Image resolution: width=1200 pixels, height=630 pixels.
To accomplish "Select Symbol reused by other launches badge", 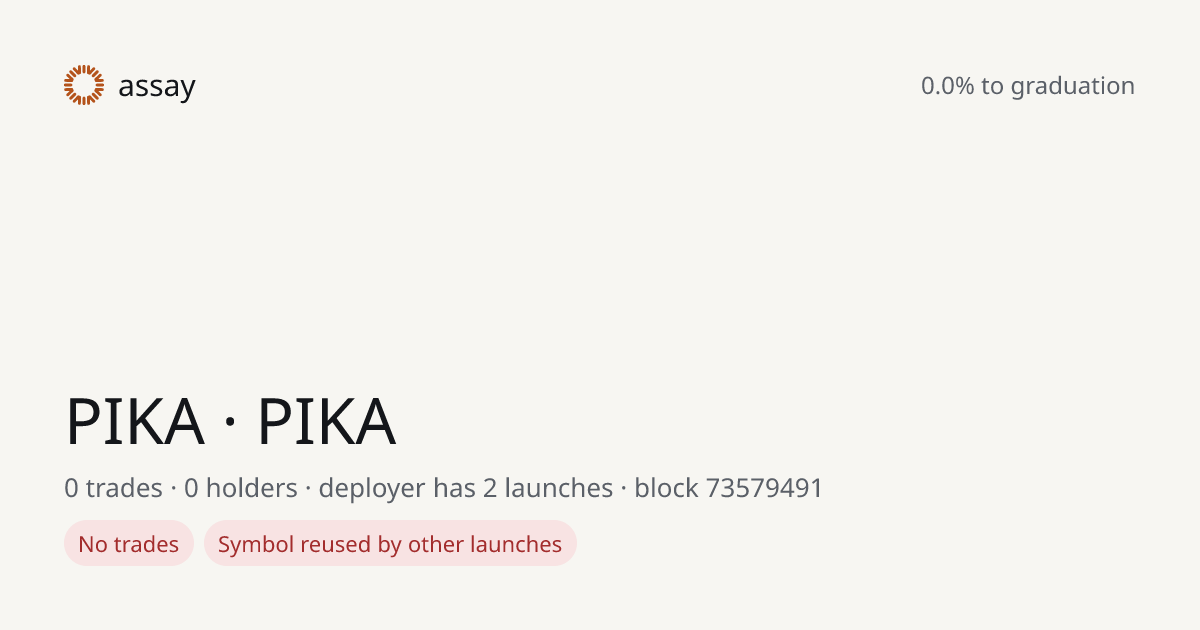I will [390, 543].
